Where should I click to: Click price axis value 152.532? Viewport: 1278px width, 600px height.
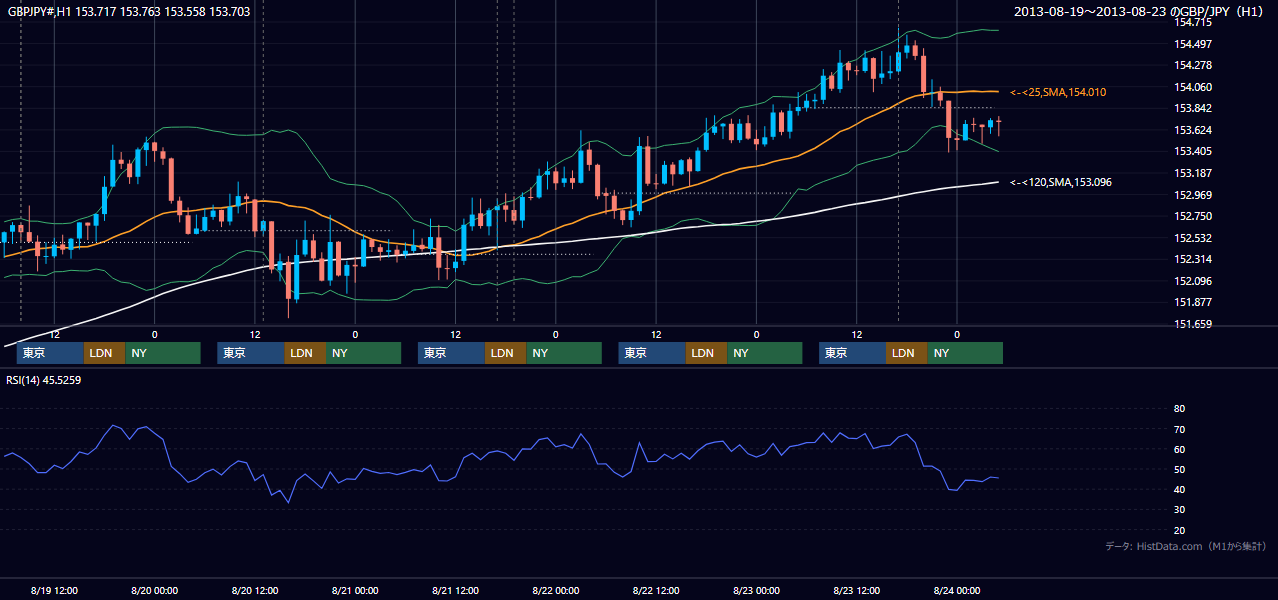click(1194, 238)
